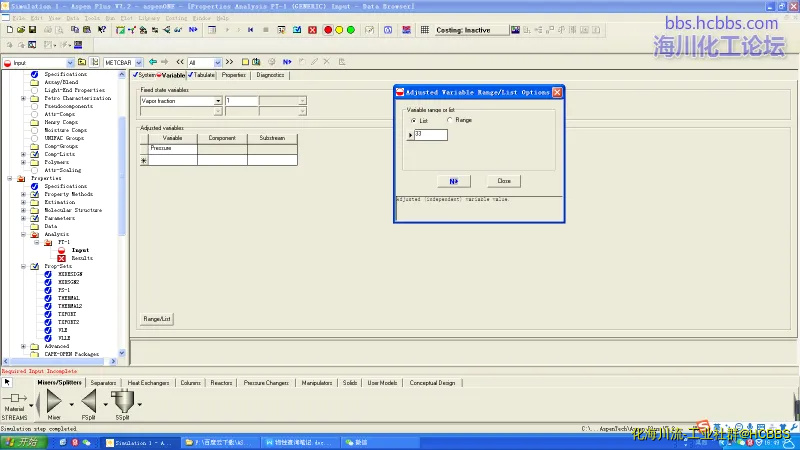Open the Input form dropdown in the Data Browser
This screenshot has height=450, width=800.
[x=70, y=63]
